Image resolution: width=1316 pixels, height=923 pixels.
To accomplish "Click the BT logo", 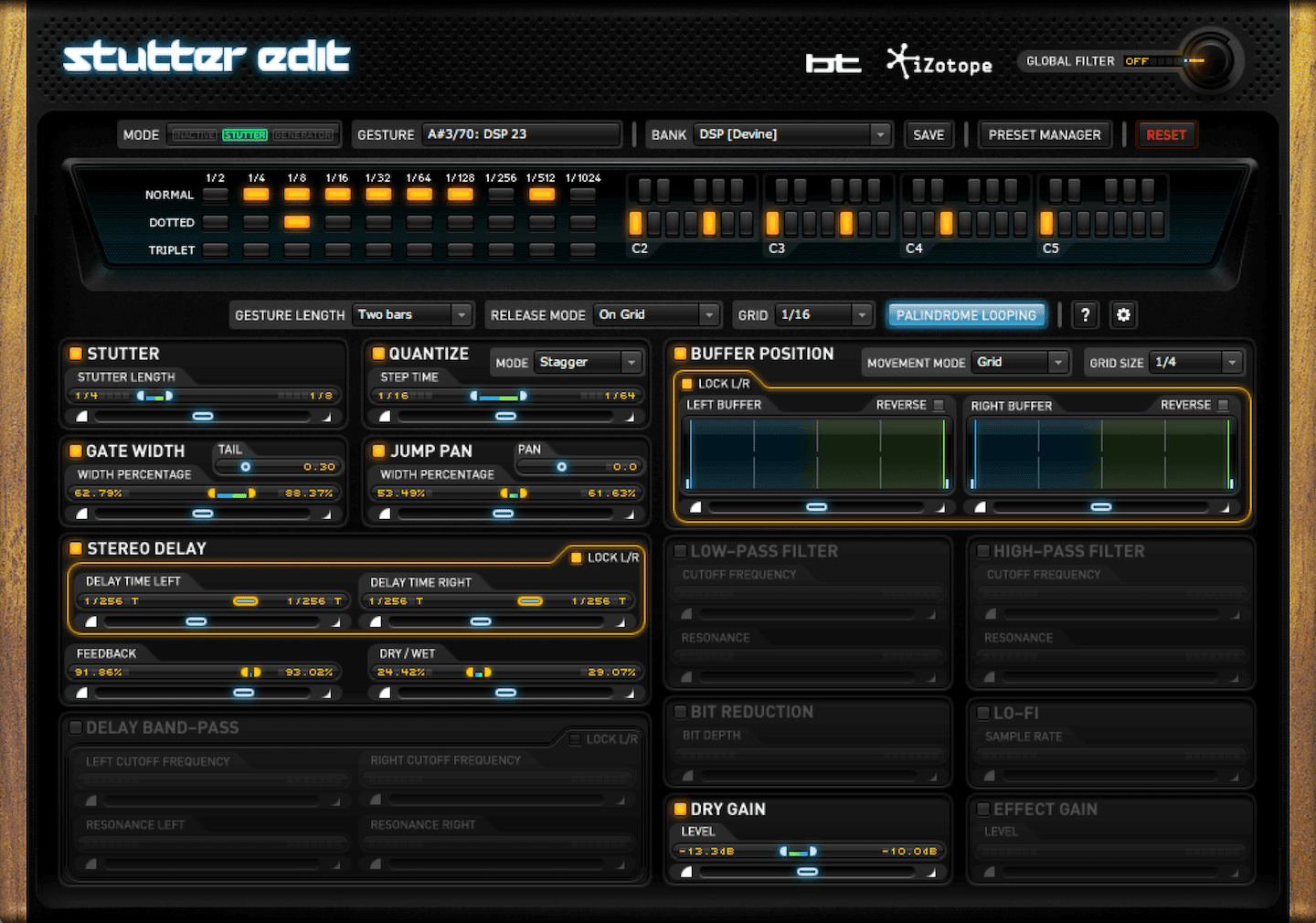I will [833, 63].
